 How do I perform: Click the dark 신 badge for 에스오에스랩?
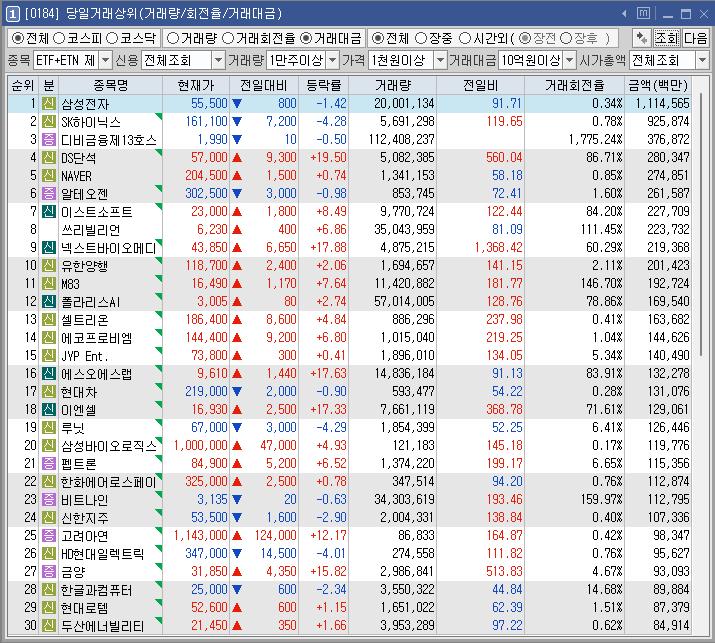(x=49, y=373)
